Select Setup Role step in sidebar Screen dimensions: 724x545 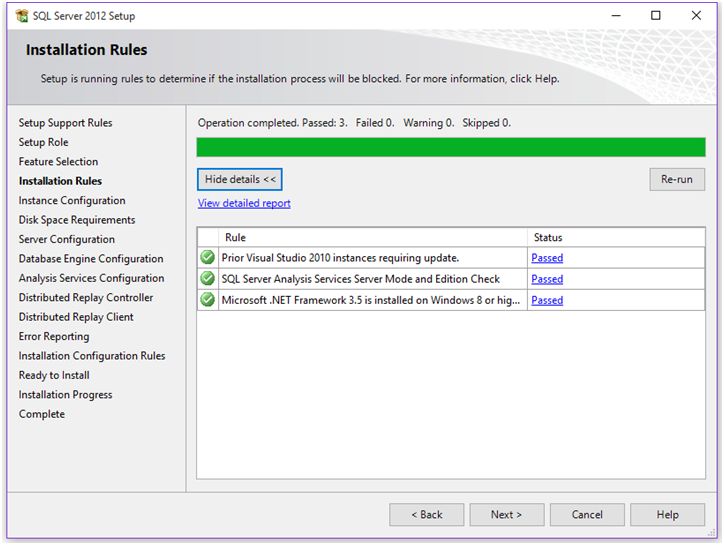43,142
